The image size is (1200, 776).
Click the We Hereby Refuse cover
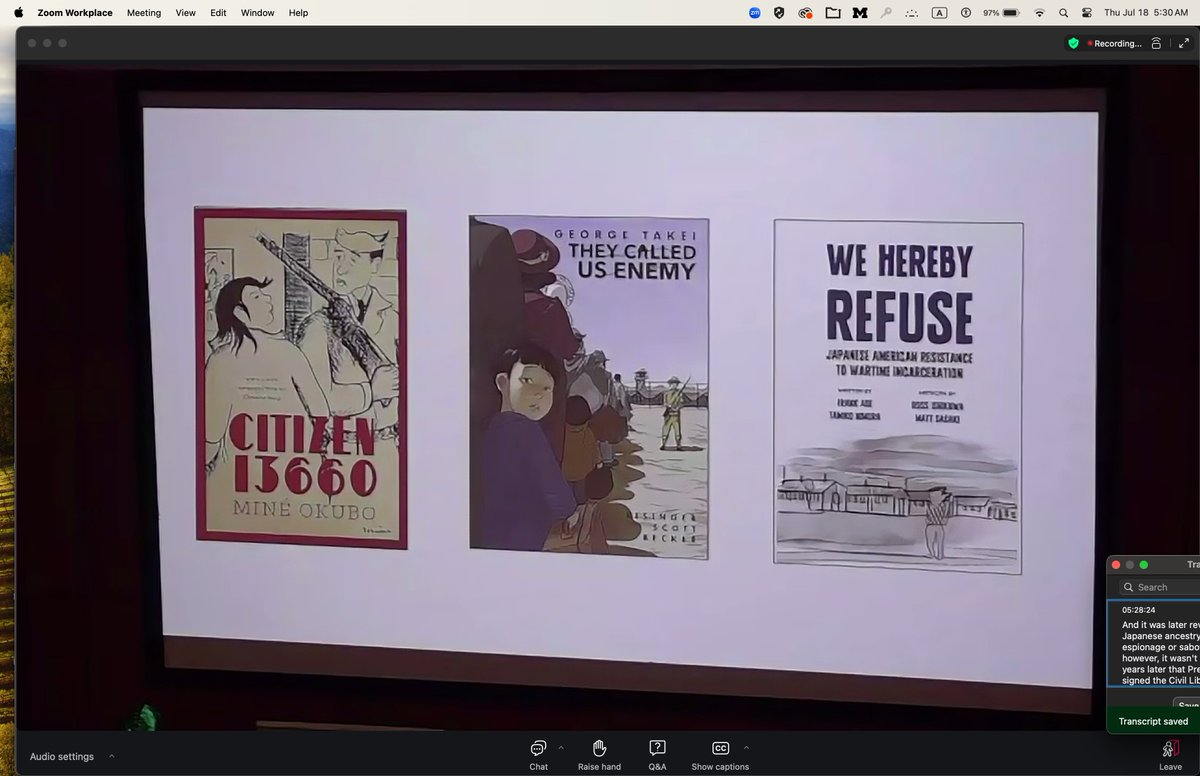point(898,397)
